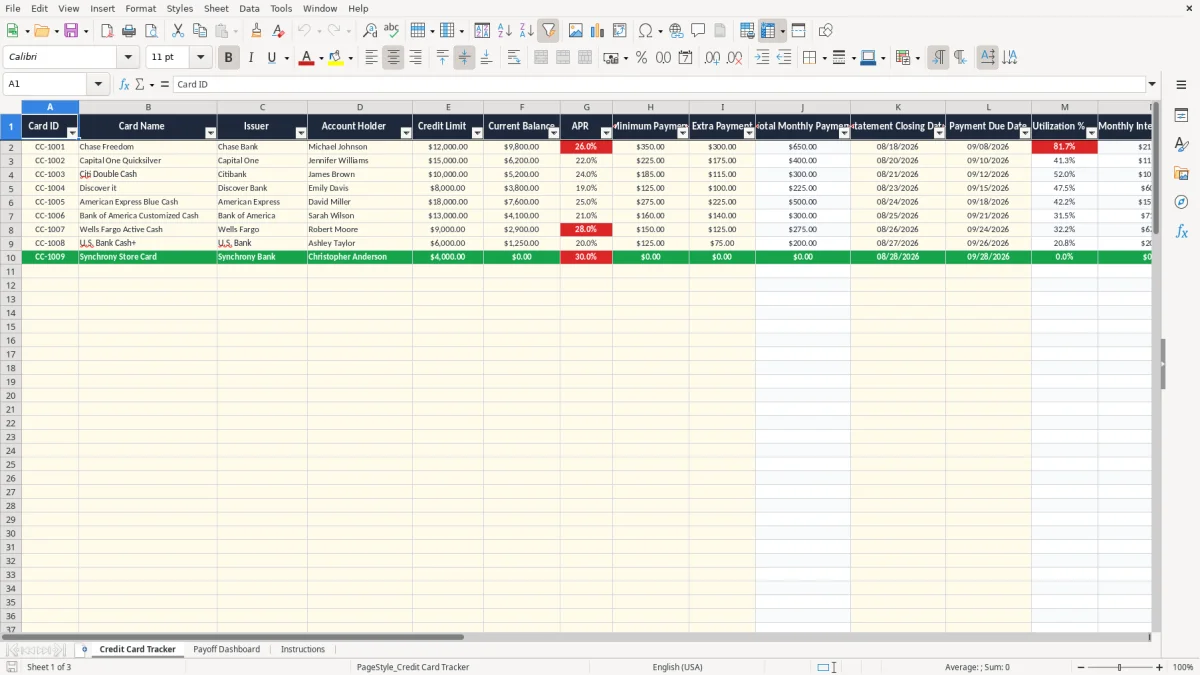Switch to Instructions sheet tab
This screenshot has width=1200, height=675.
tap(302, 649)
